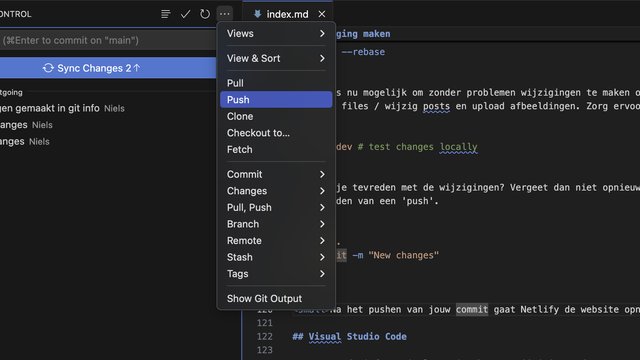Image resolution: width=640 pixels, height=360 pixels.
Task: Open the Remote submenu
Action: click(x=276, y=241)
